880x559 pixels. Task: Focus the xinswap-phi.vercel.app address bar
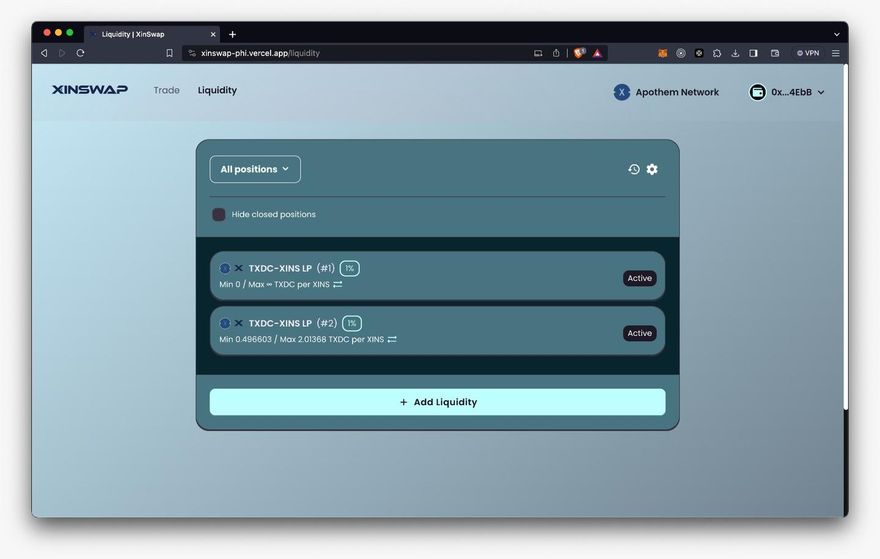[359, 53]
